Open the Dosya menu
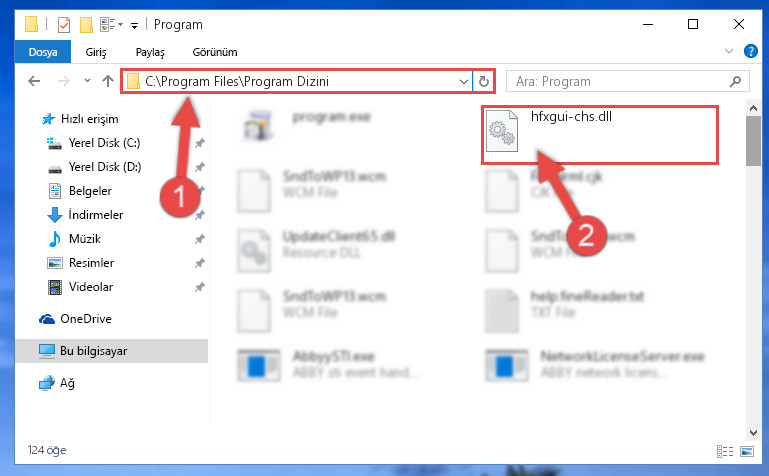 click(43, 52)
